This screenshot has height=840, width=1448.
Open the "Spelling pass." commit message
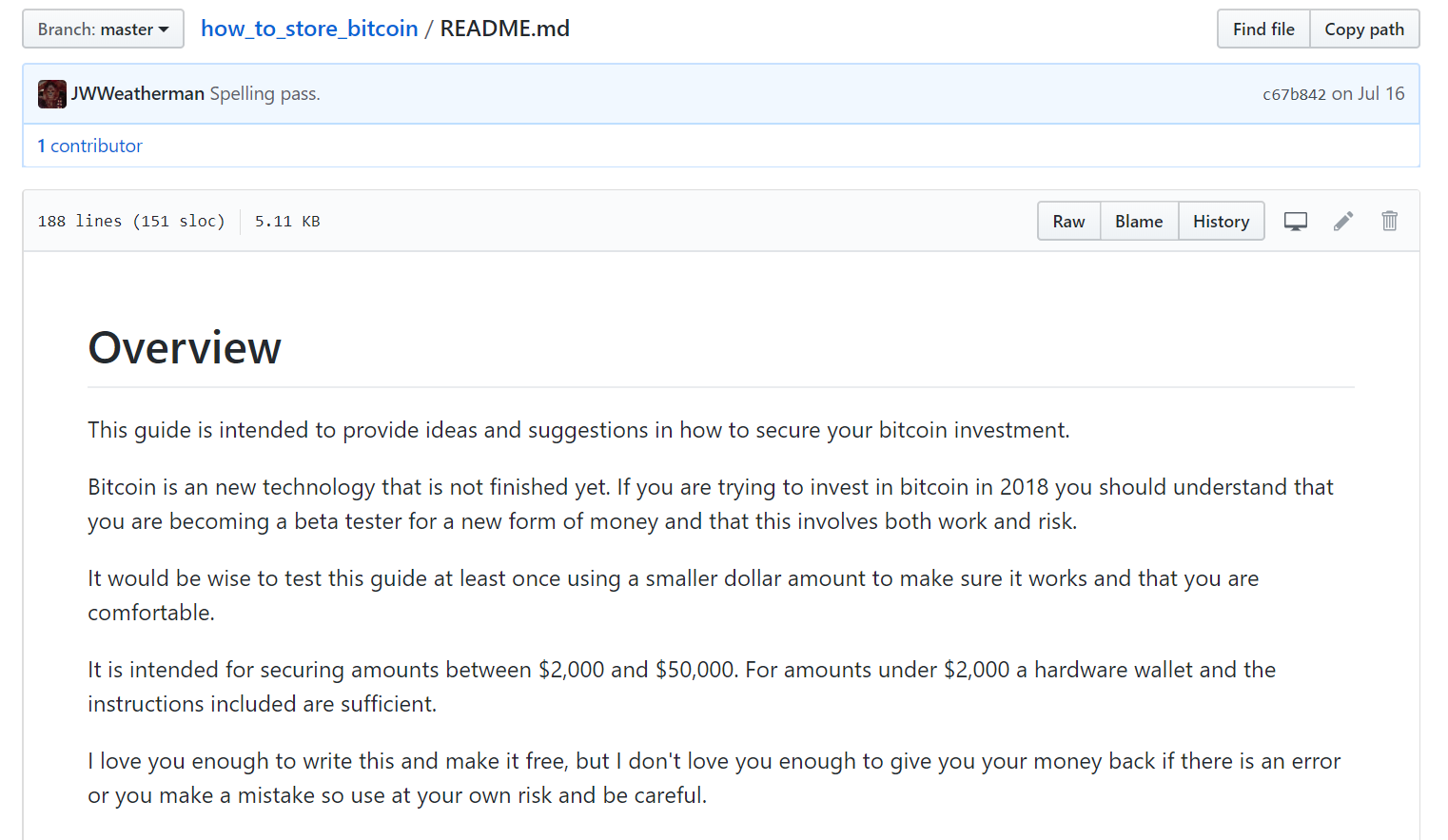click(264, 93)
